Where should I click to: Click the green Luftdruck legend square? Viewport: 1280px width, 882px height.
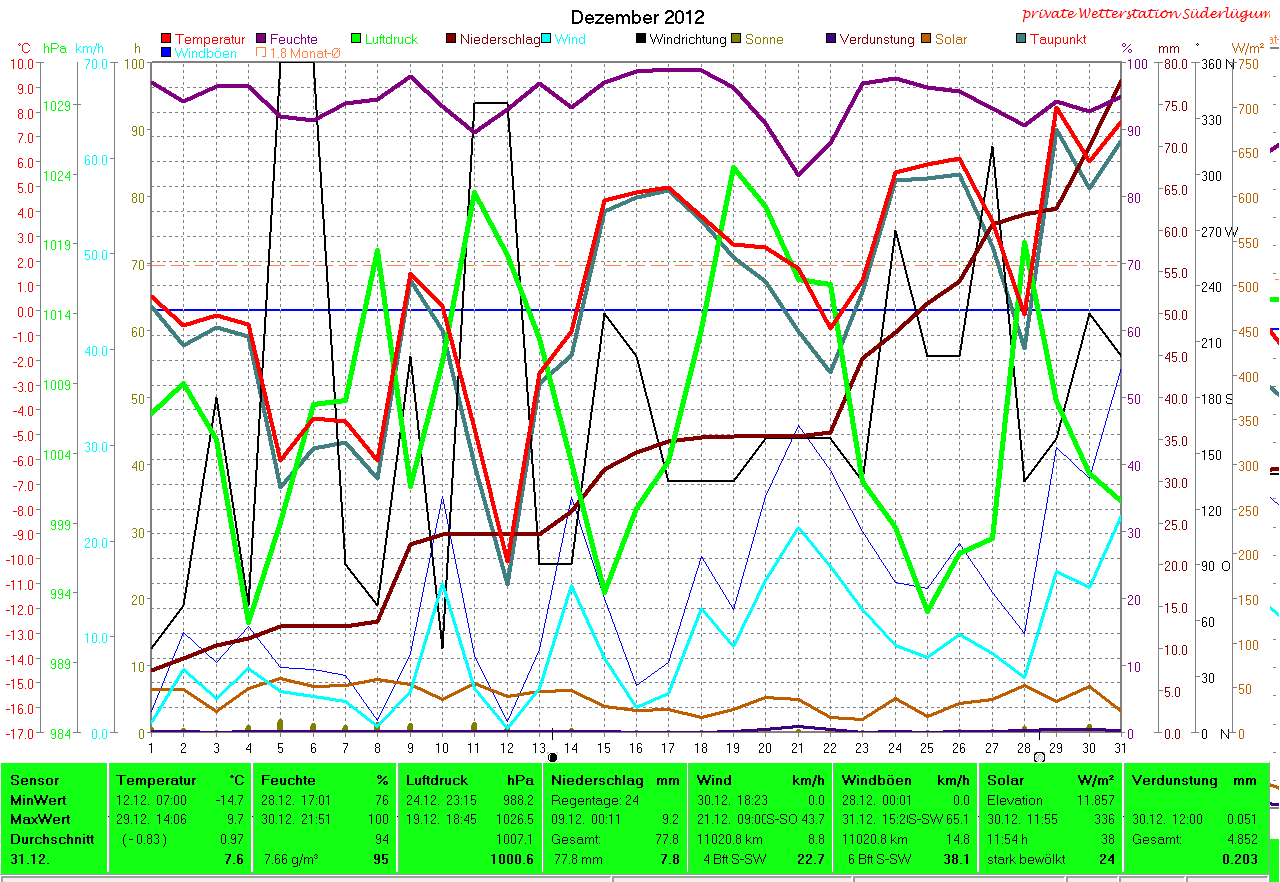point(357,40)
